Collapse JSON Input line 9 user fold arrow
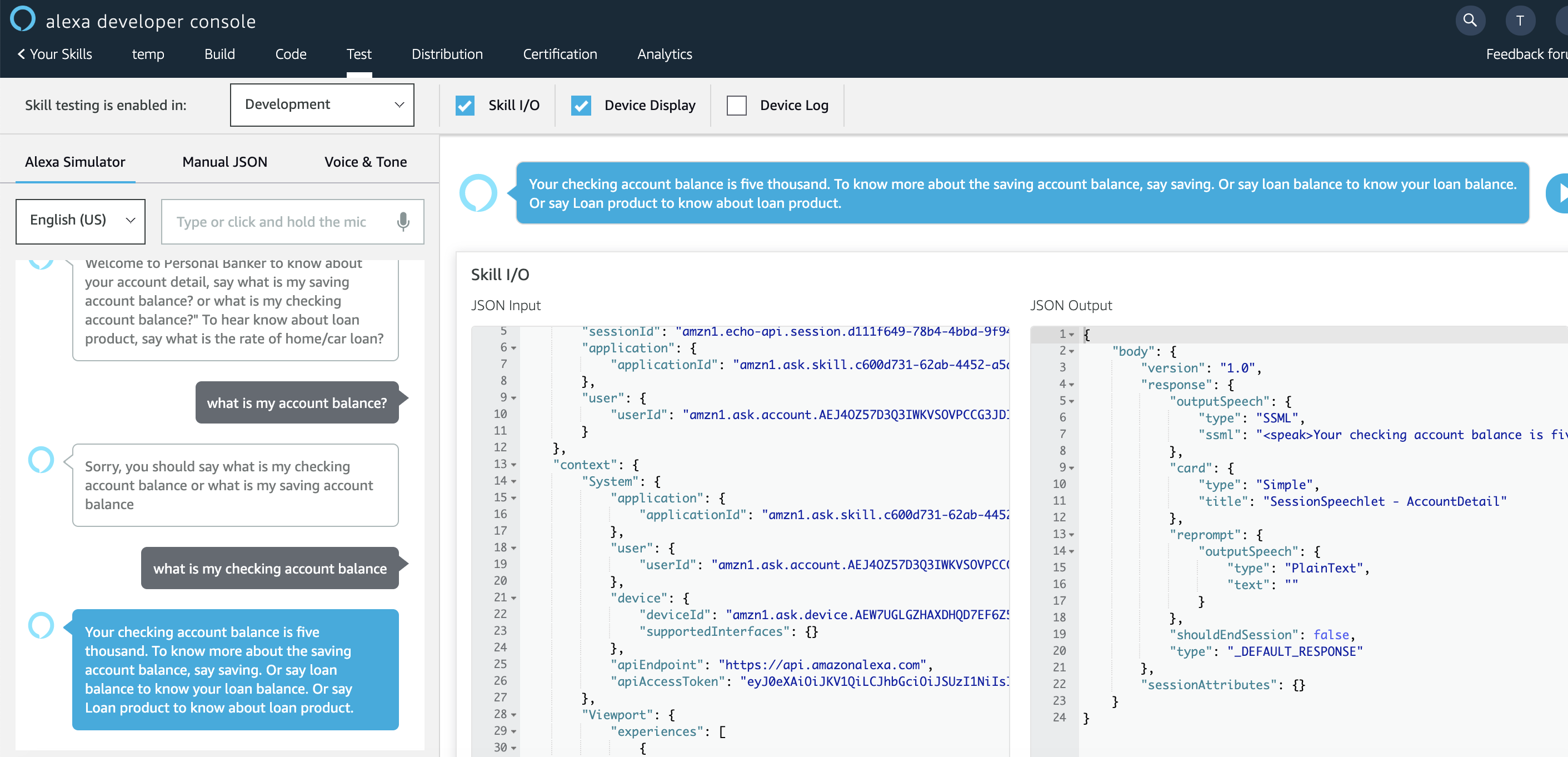 (x=514, y=398)
